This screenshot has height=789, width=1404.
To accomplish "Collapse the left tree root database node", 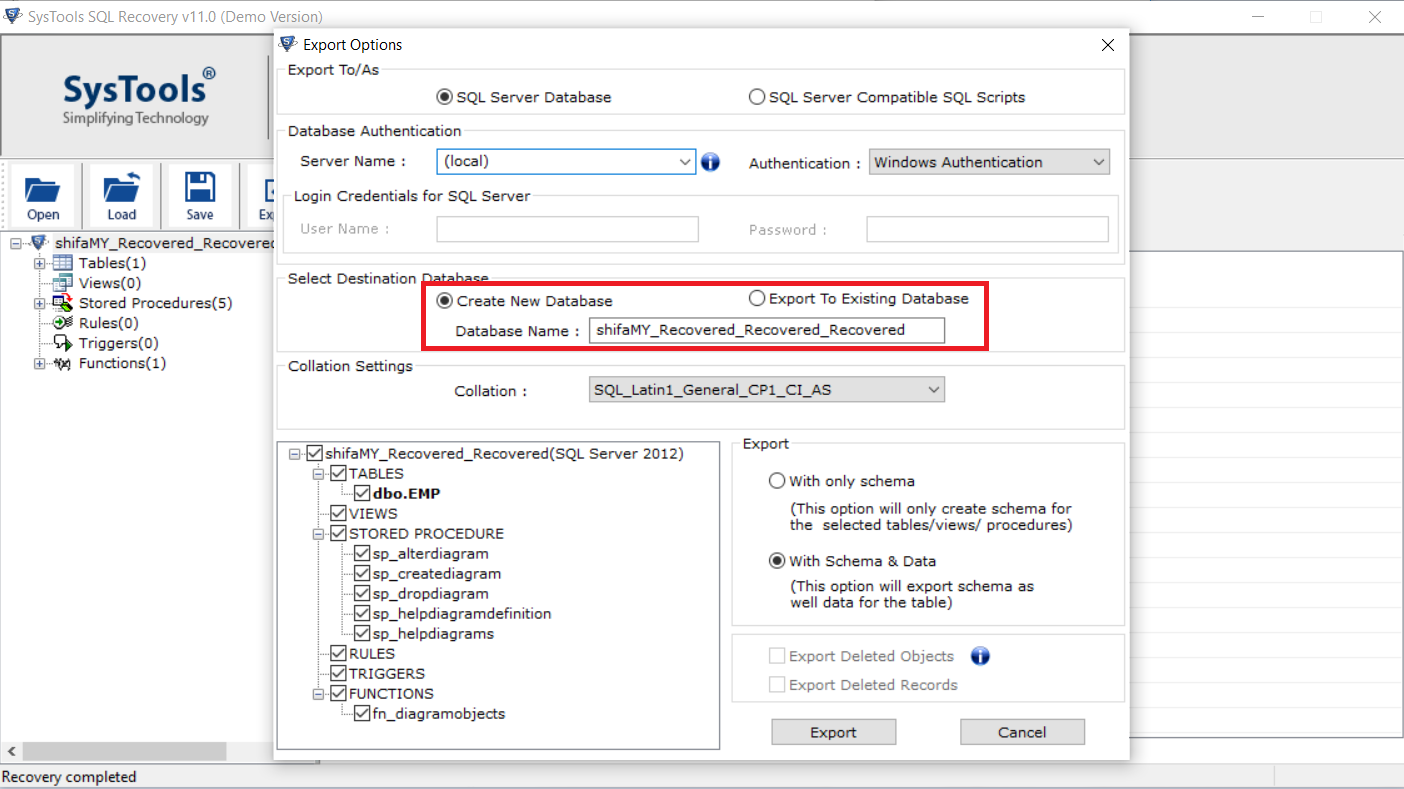I will 16,243.
